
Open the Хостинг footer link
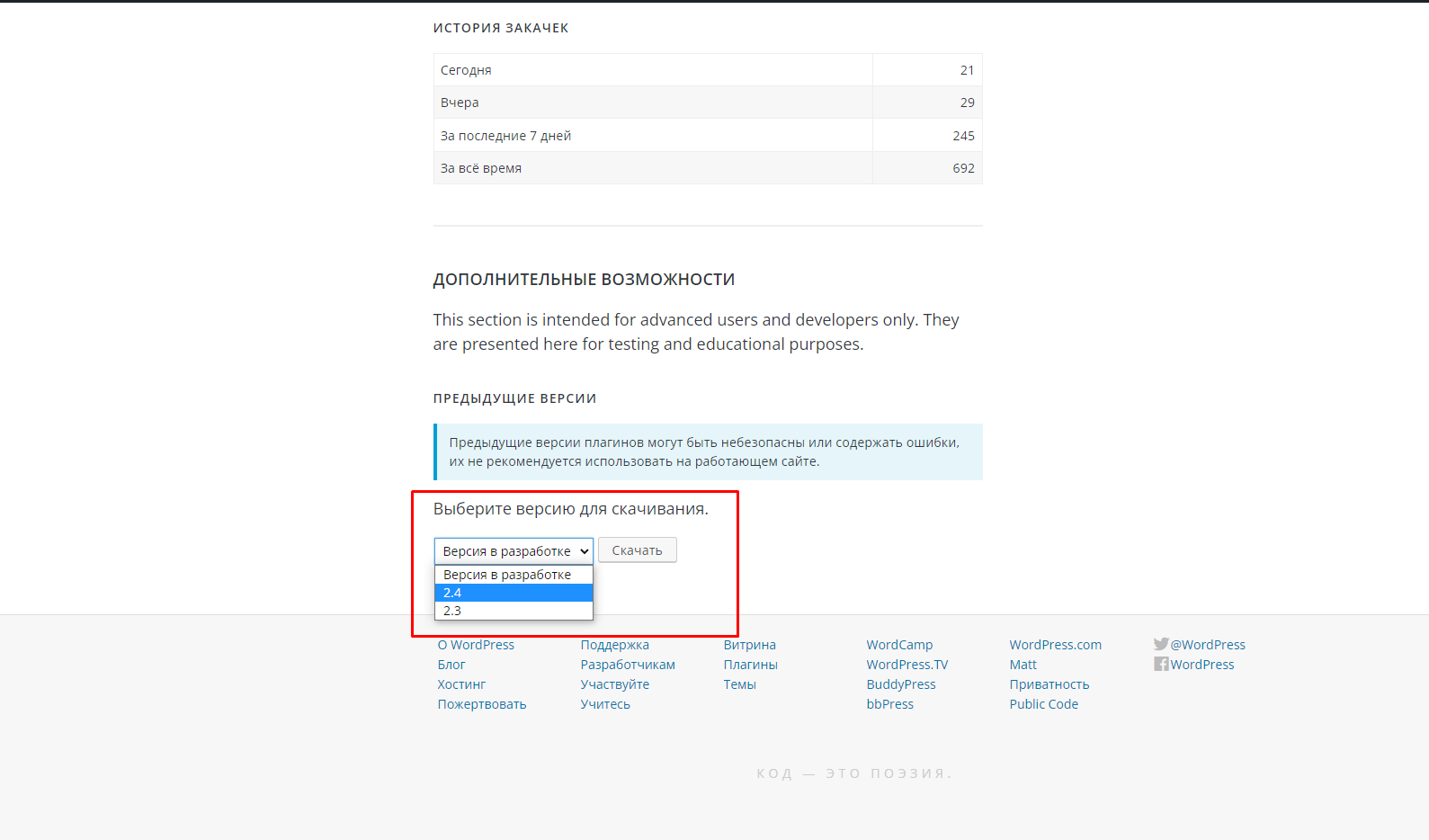pos(461,684)
